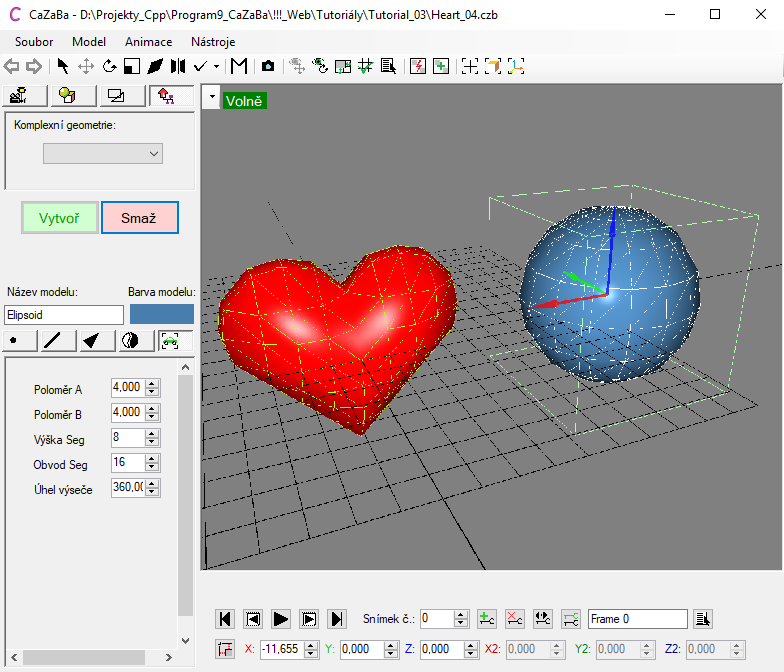The image size is (784, 672).
Task: Click the camera snapshot icon
Action: coord(268,66)
